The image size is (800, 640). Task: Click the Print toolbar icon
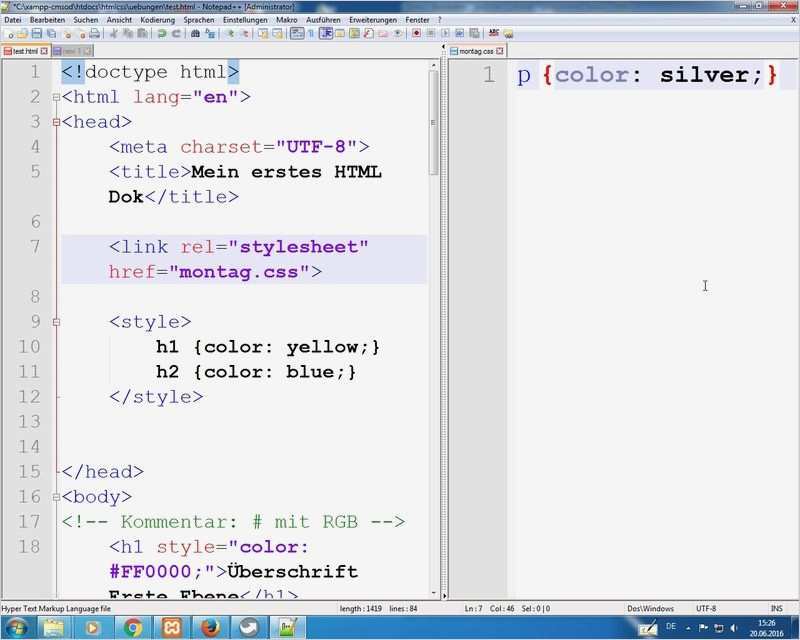(x=94, y=34)
